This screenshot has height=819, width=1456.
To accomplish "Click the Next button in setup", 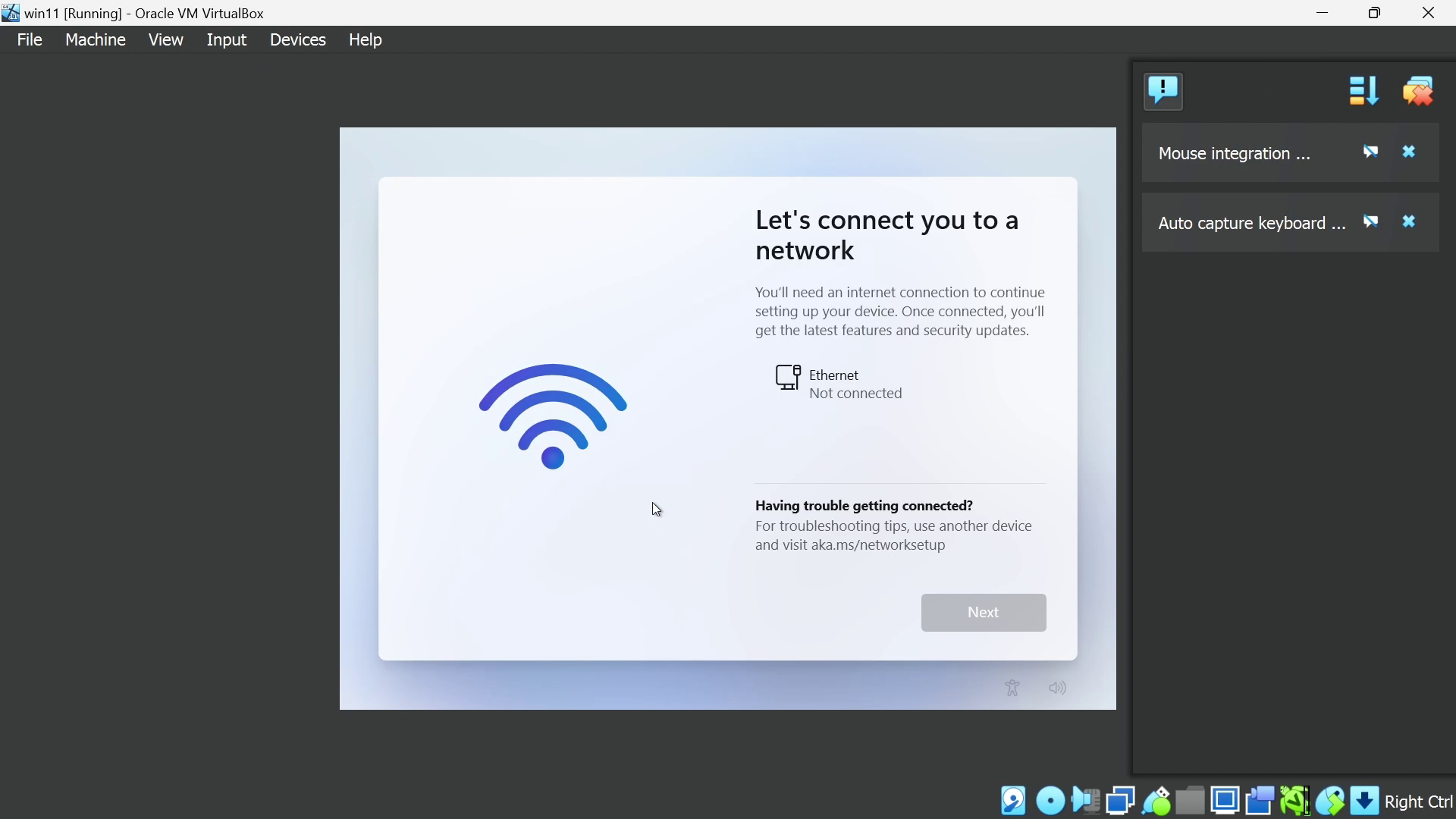I will (984, 613).
